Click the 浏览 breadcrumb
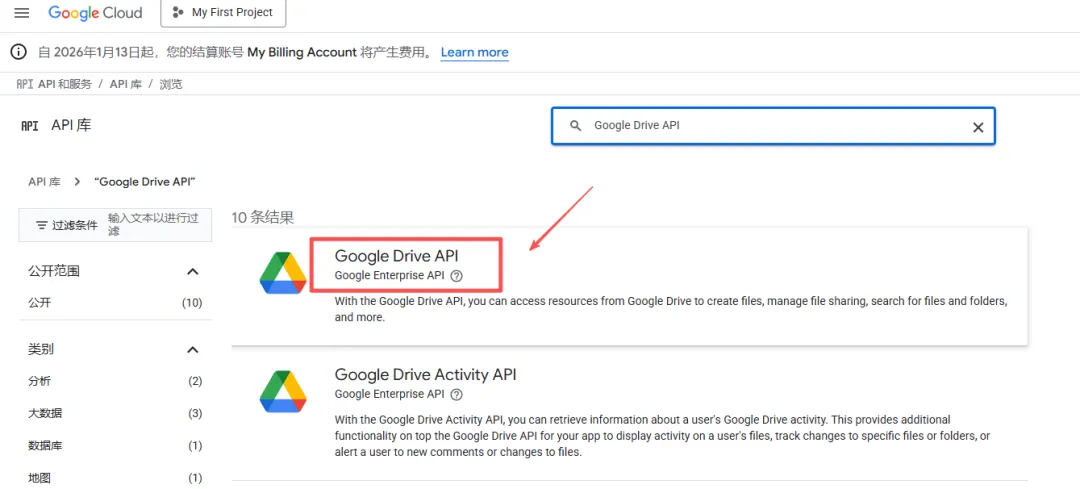1080x489 pixels. coord(171,84)
